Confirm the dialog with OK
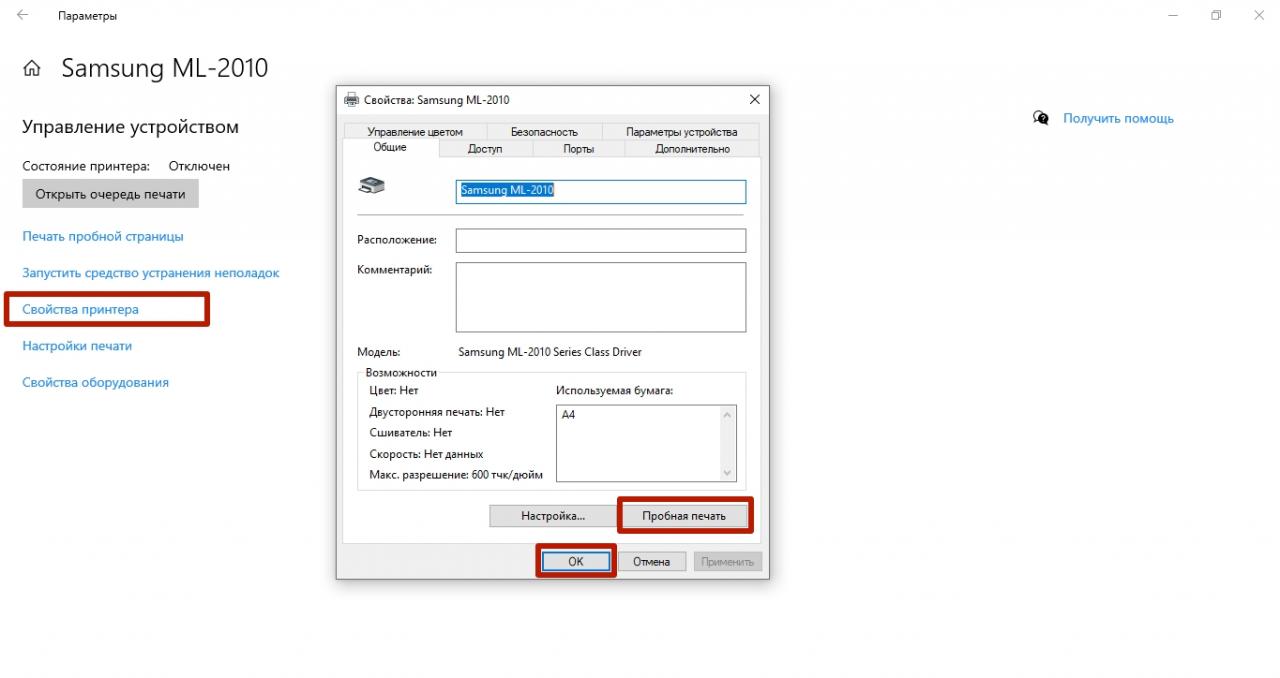 576,562
